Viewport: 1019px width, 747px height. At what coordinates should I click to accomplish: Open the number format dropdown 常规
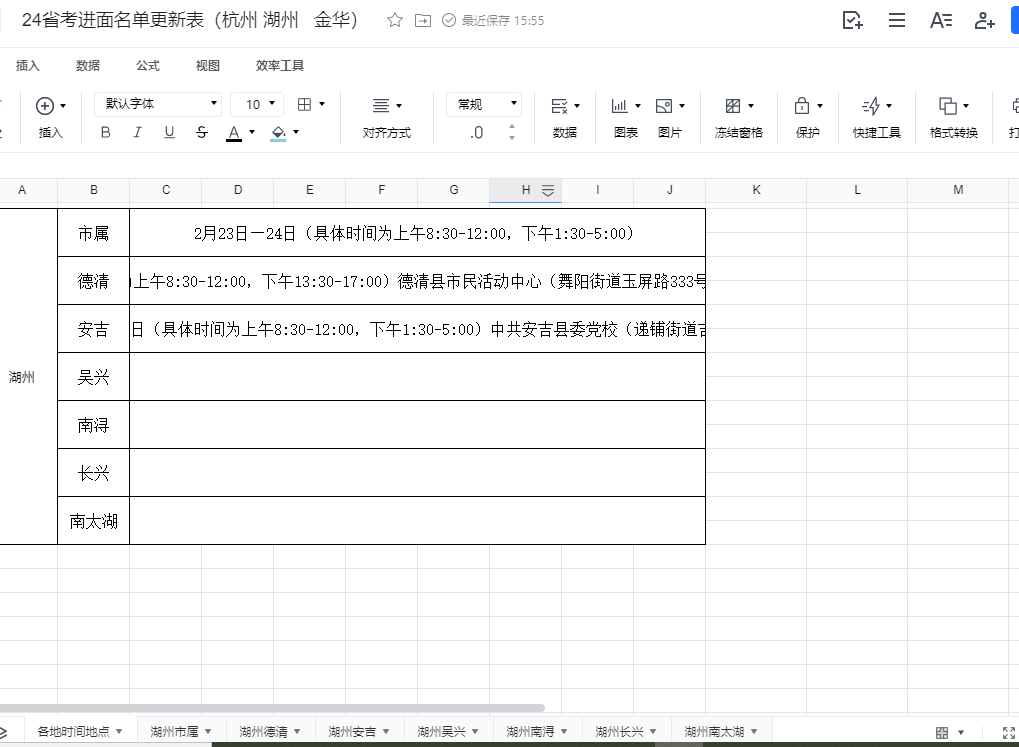(484, 104)
